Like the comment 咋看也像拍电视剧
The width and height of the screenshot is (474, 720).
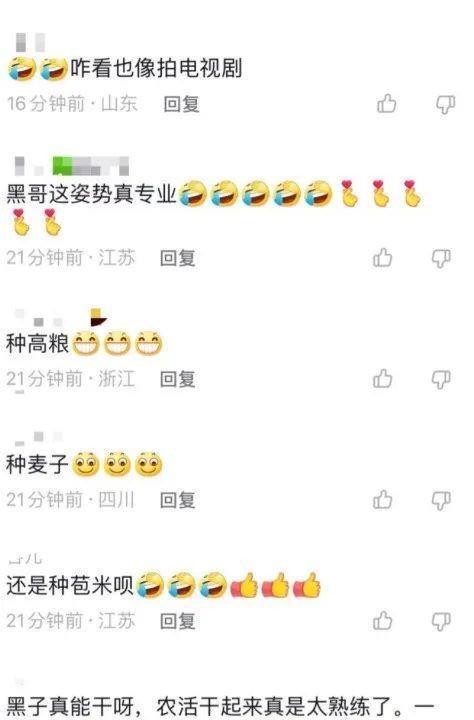(386, 104)
